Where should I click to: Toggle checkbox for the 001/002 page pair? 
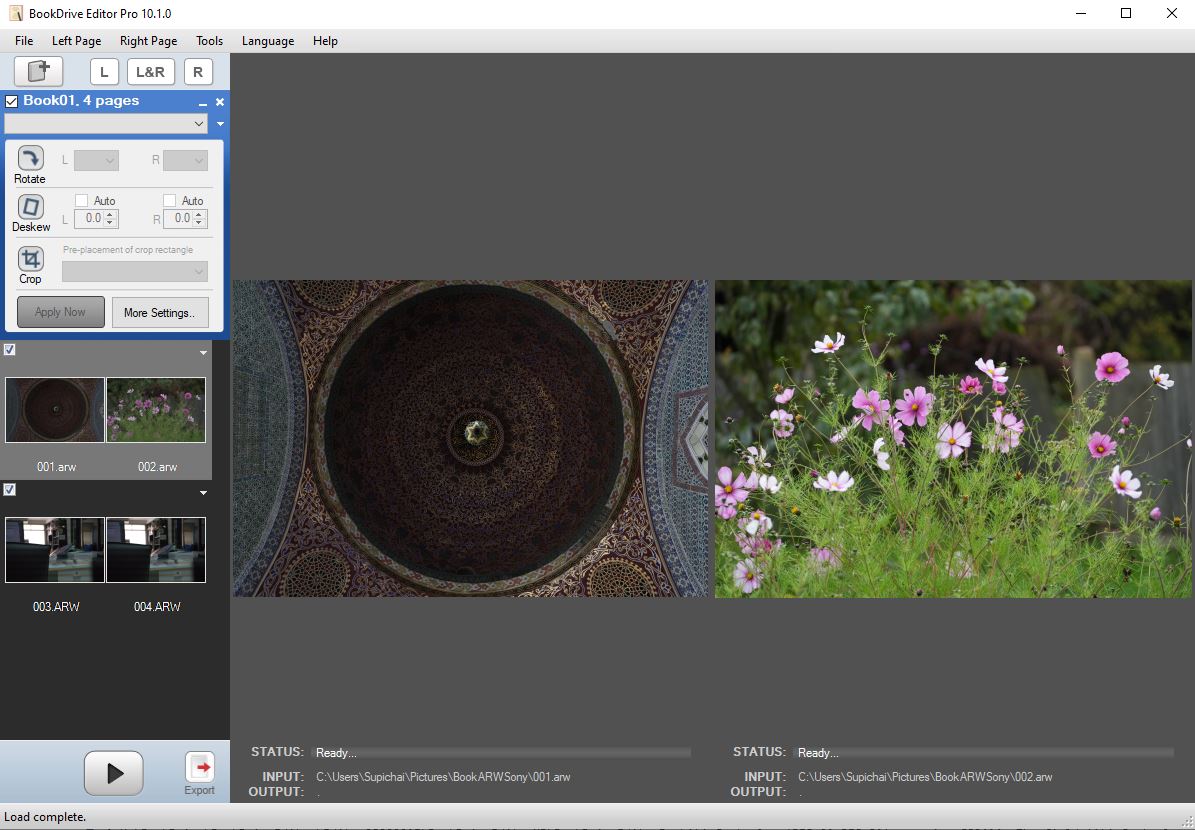pyautogui.click(x=9, y=350)
